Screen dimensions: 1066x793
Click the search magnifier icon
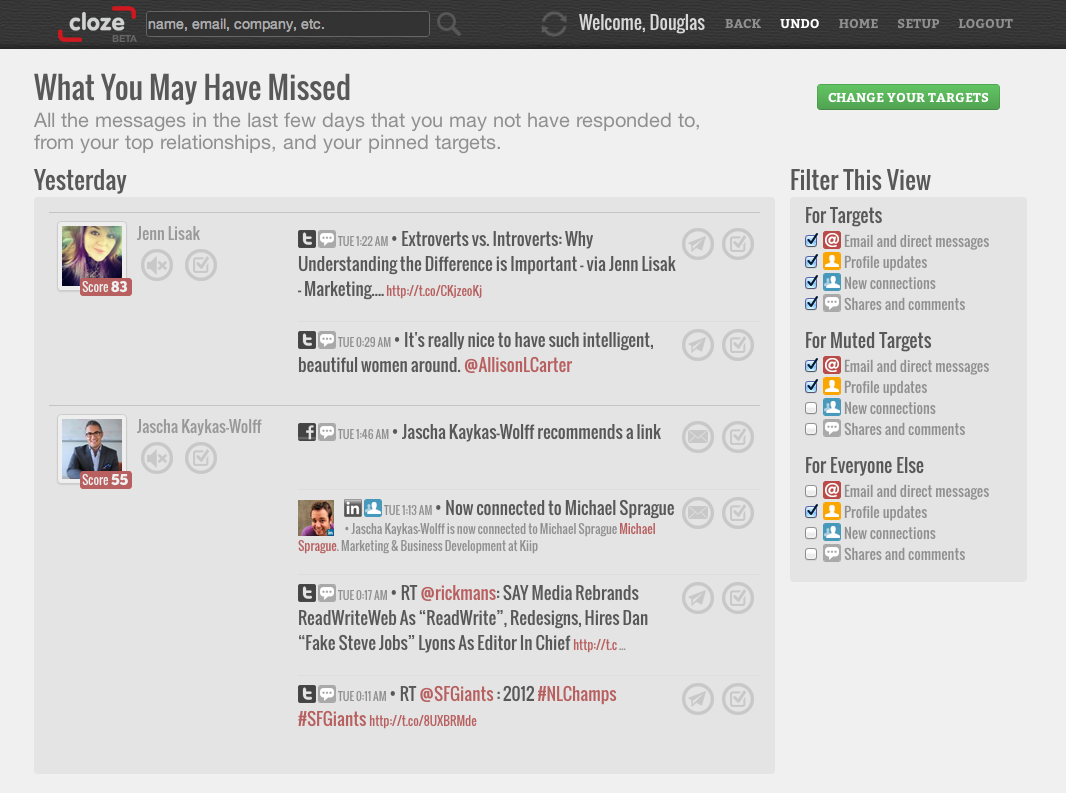coord(449,24)
